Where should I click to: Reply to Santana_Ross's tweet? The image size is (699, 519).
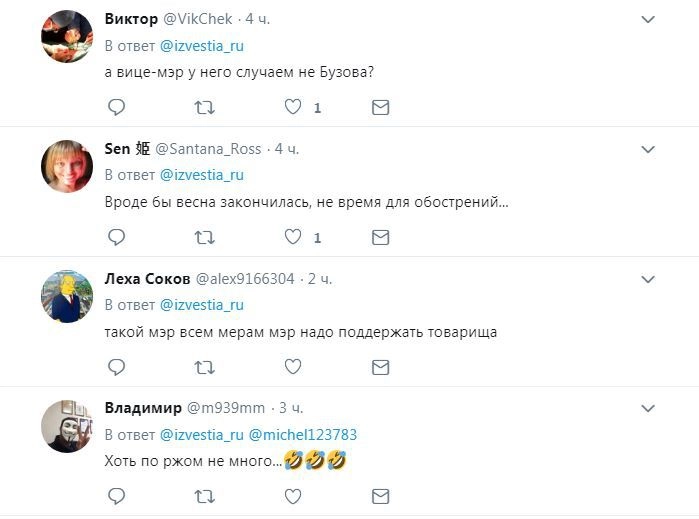[116, 237]
